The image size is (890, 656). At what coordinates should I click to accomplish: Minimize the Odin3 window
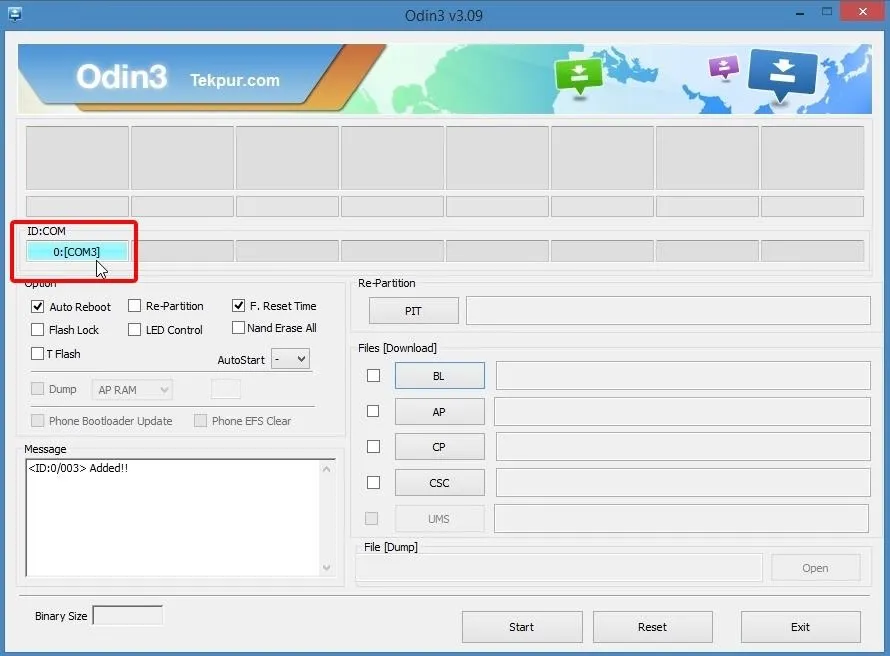[800, 12]
